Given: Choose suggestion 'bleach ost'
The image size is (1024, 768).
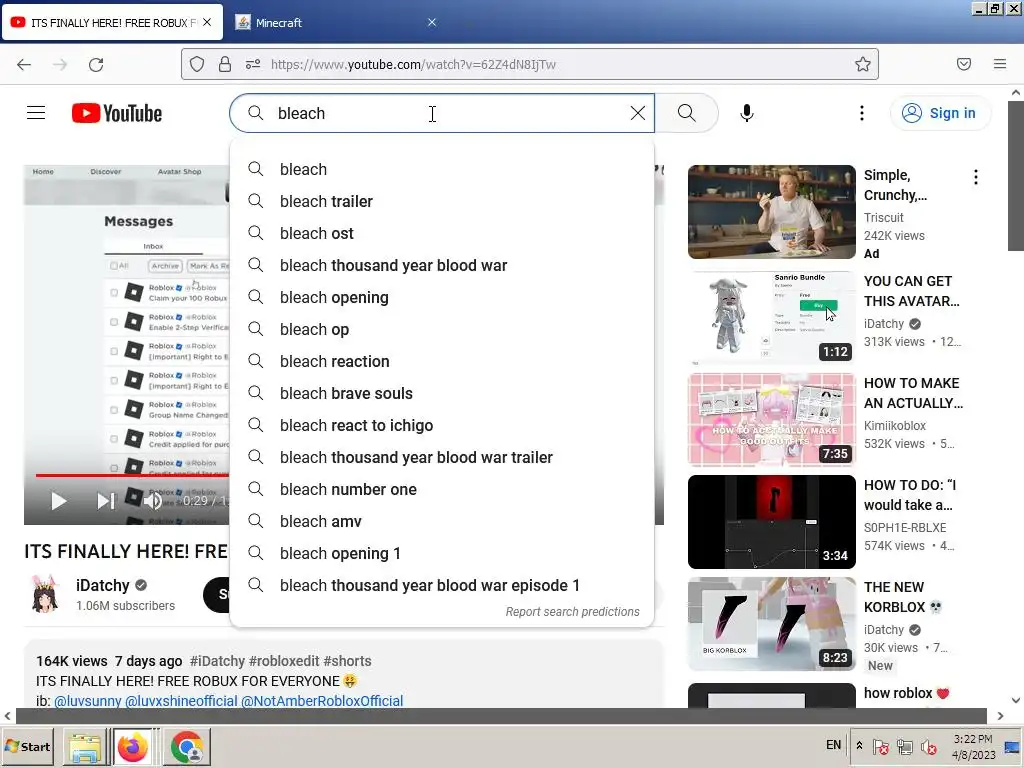Looking at the screenshot, I should (x=441, y=233).
